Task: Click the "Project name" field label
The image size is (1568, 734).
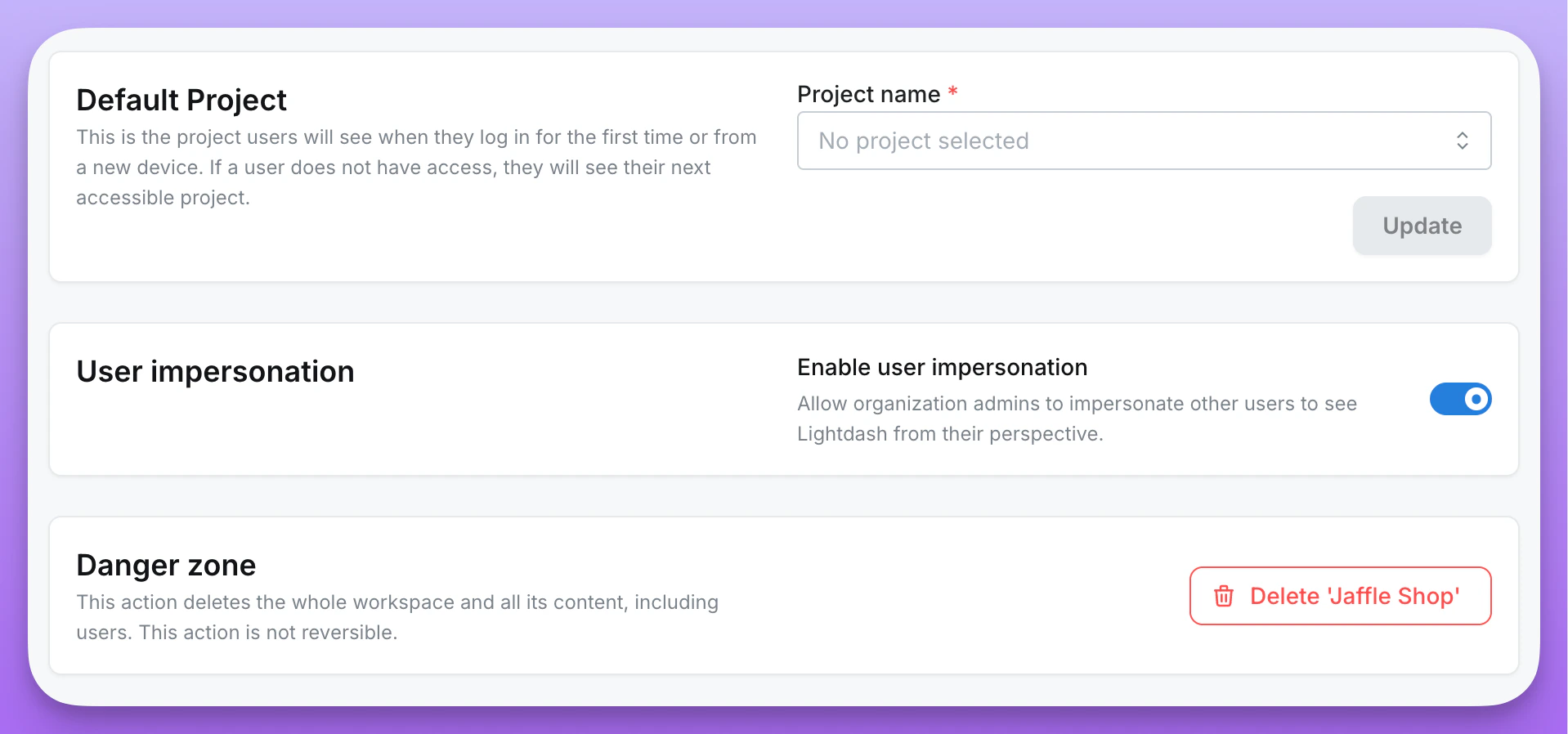Action: 868,94
